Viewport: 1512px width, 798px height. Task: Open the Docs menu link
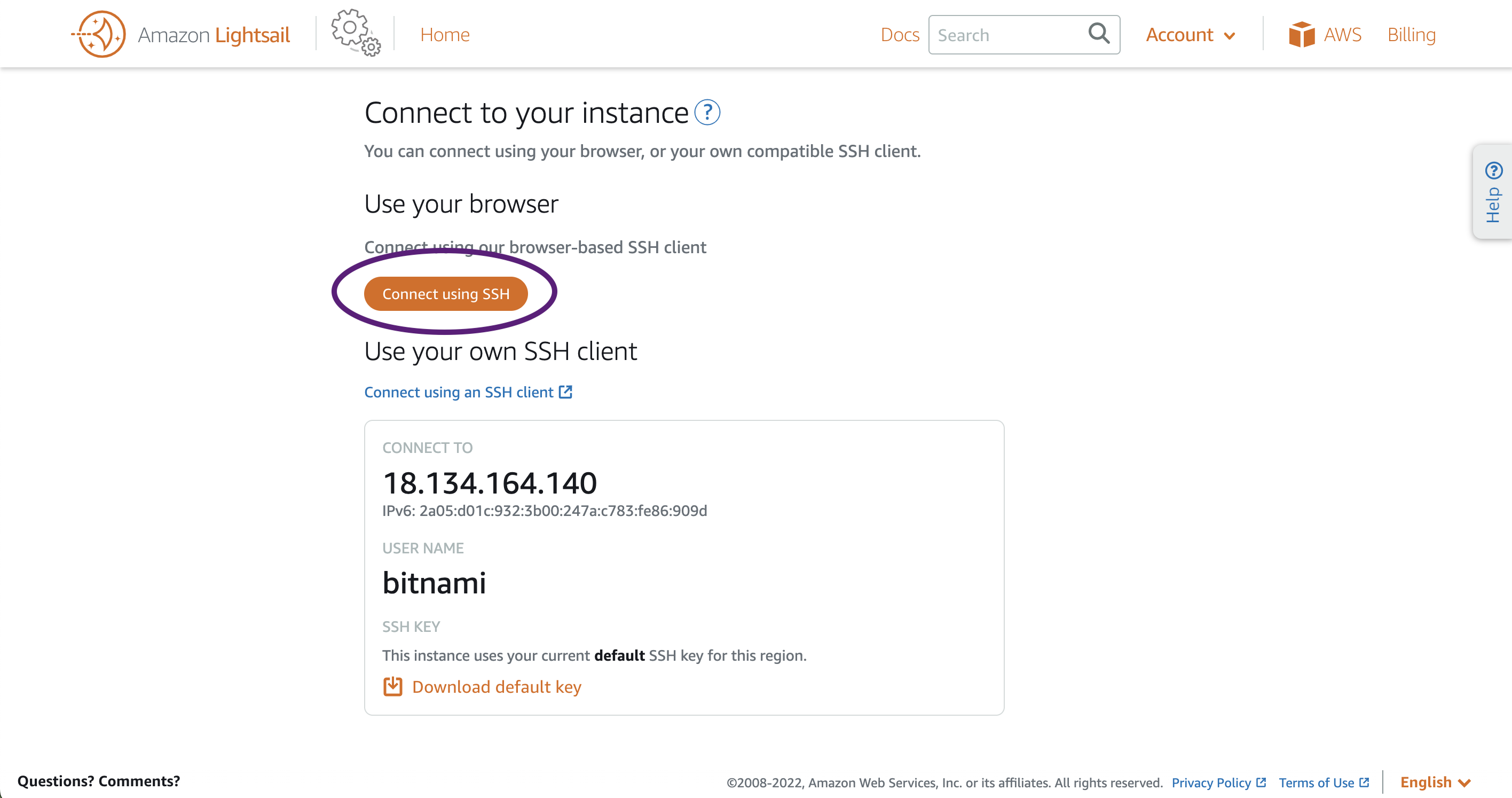point(899,35)
